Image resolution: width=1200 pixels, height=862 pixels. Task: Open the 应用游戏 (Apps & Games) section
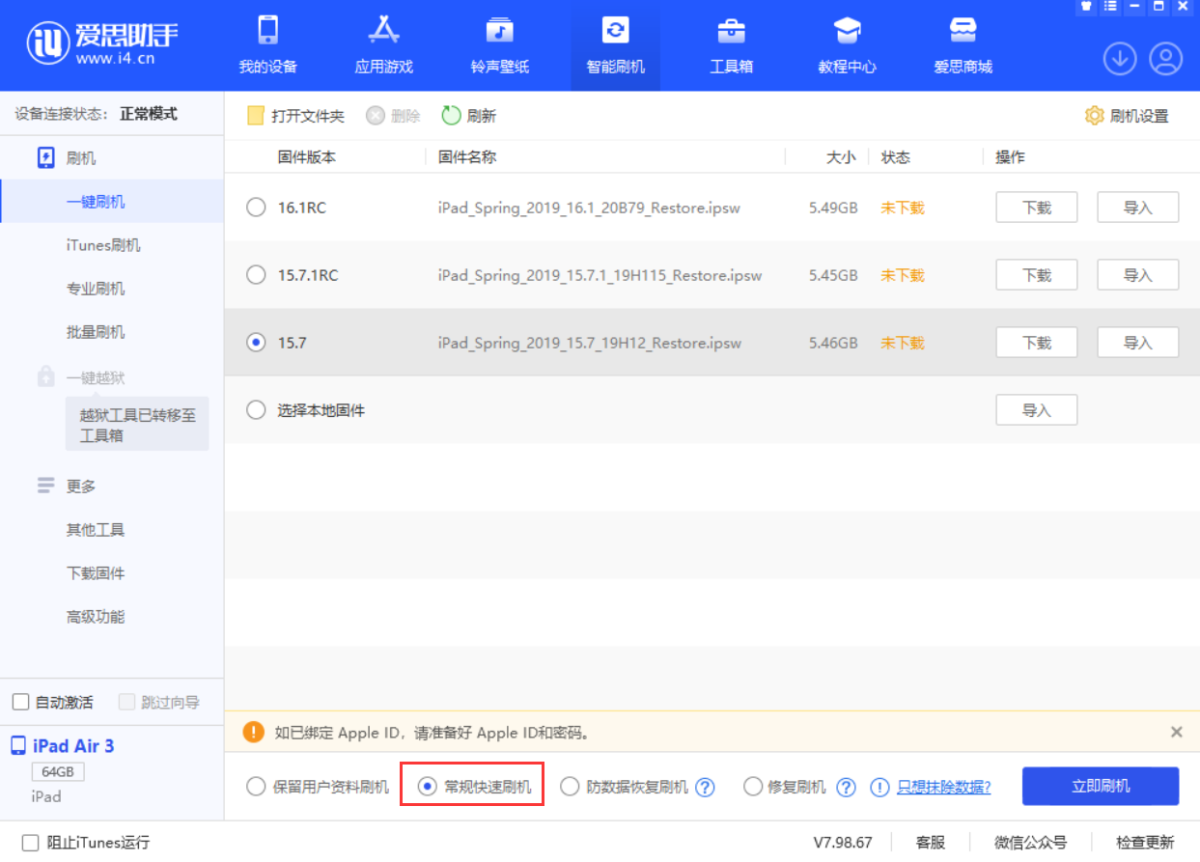[x=382, y=45]
